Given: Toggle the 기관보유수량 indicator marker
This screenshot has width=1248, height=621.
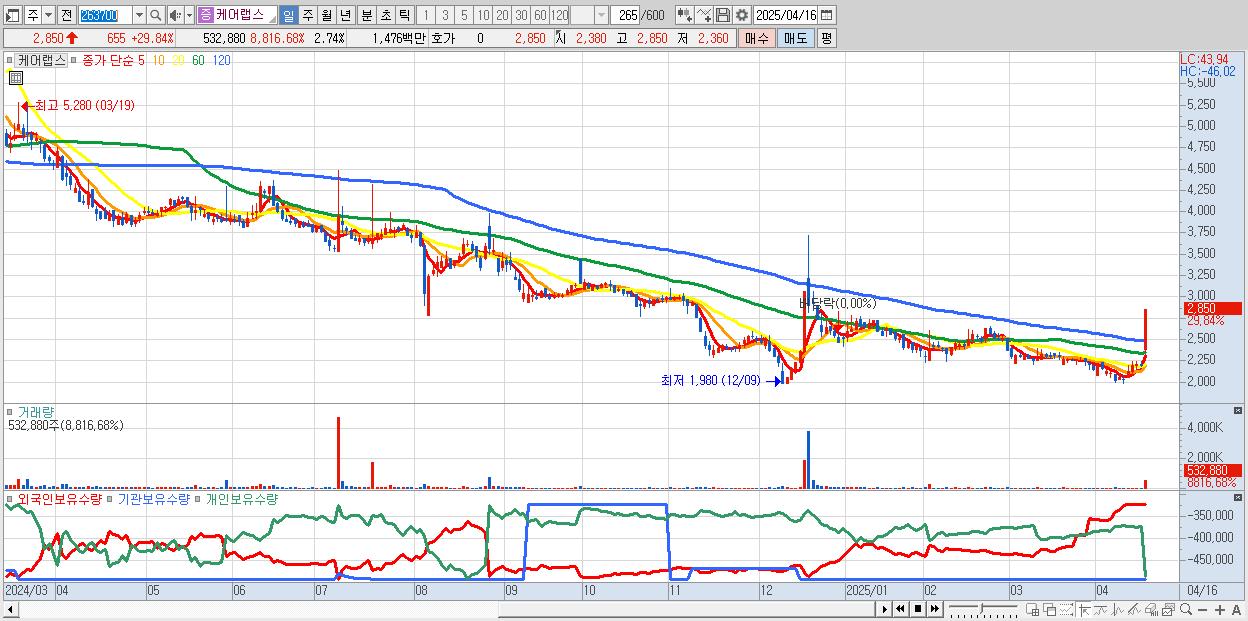Looking at the screenshot, I should pos(111,498).
